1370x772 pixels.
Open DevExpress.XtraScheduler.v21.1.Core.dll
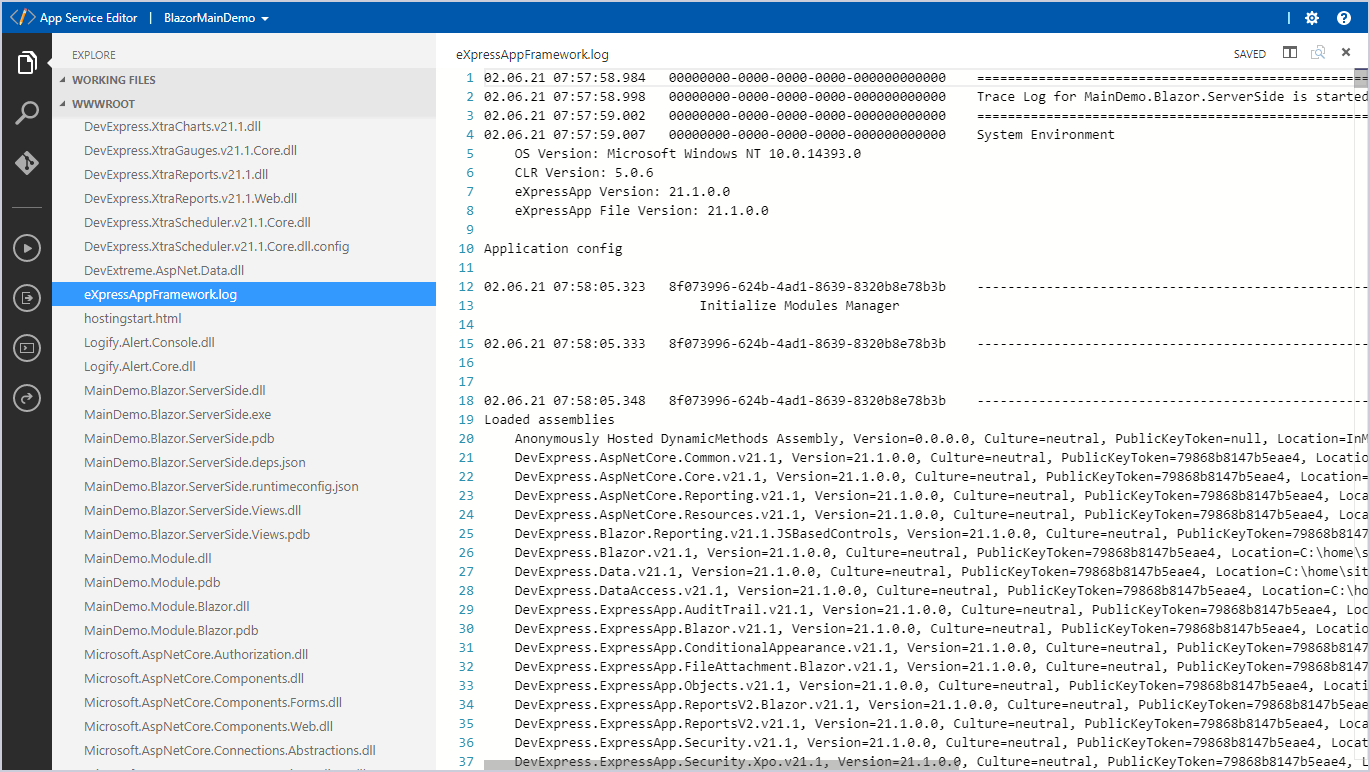click(x=197, y=222)
